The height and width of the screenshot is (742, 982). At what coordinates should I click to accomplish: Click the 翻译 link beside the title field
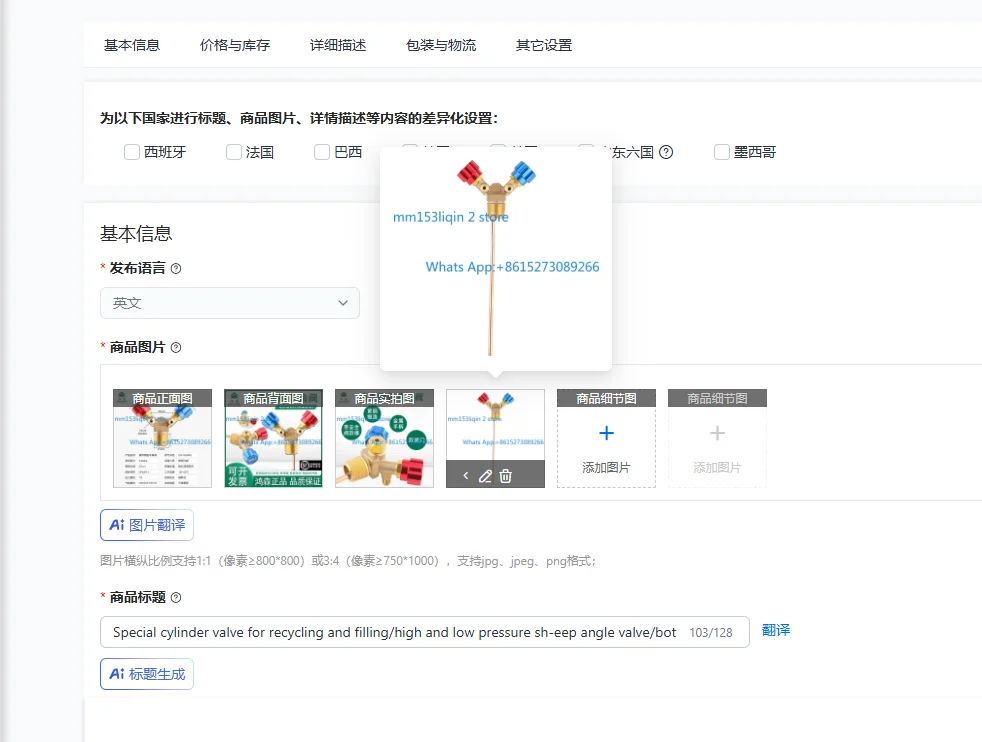776,630
